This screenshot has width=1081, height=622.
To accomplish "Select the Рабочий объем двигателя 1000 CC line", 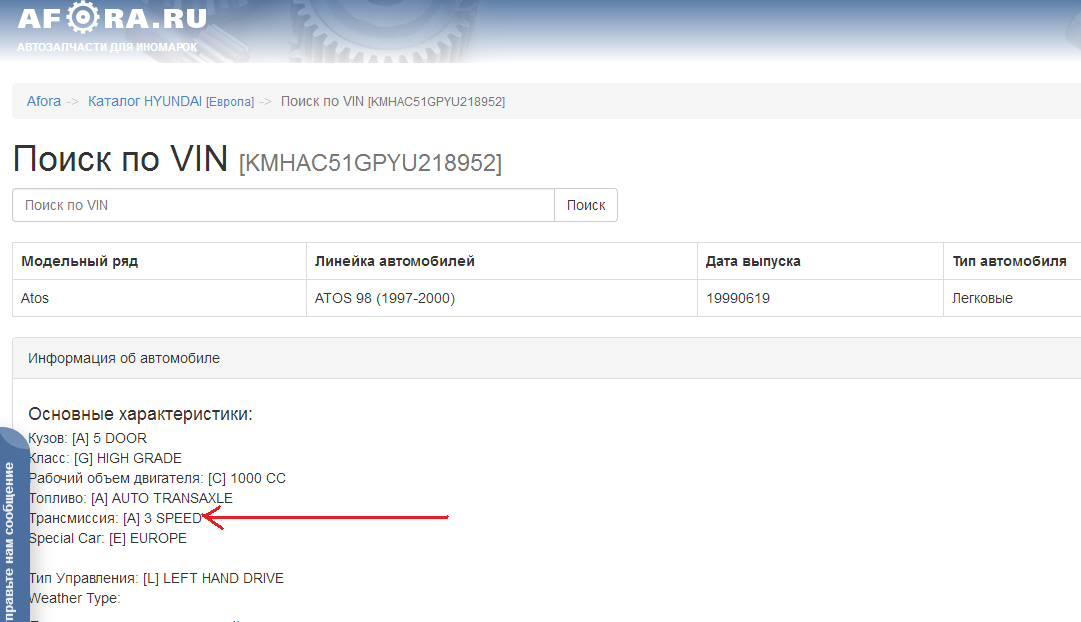I will pyautogui.click(x=157, y=478).
